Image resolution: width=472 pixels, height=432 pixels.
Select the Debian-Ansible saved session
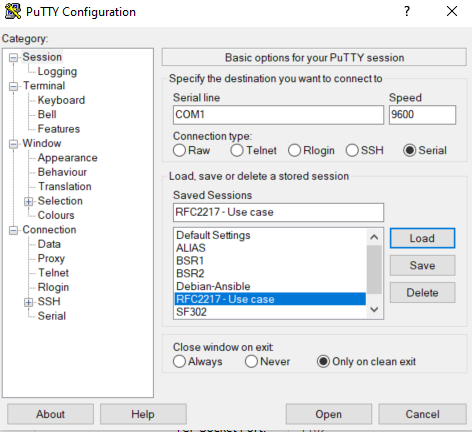pos(270,286)
